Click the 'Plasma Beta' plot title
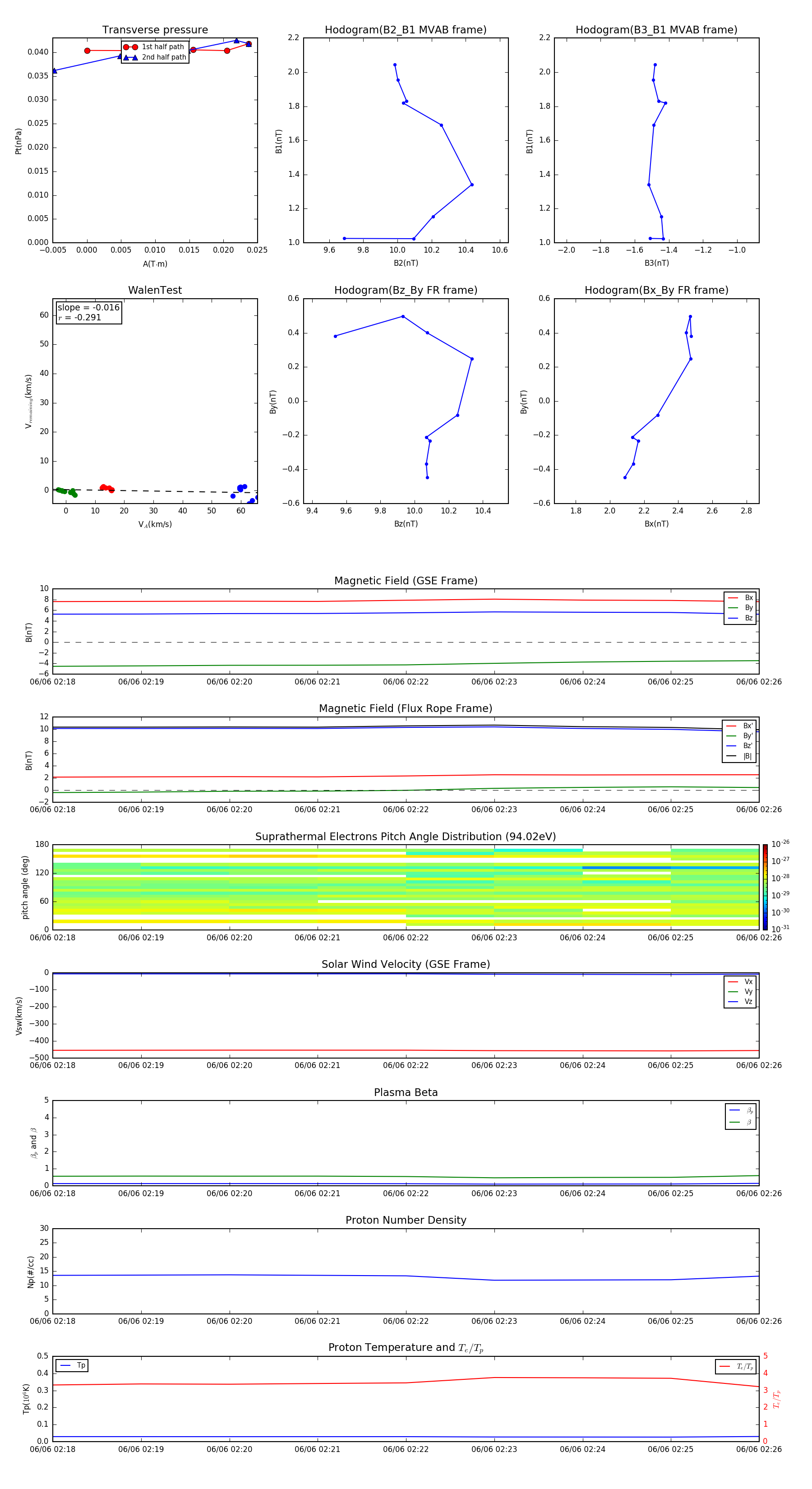 coord(406,1093)
